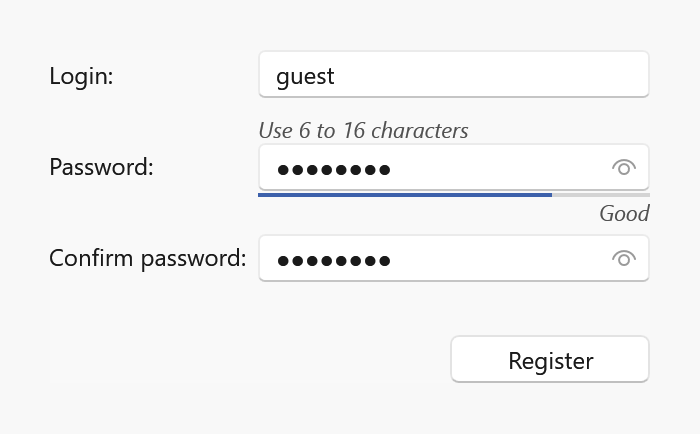Click blank form area left of Register button
Screen dimensions: 700x434
(x=250, y=360)
